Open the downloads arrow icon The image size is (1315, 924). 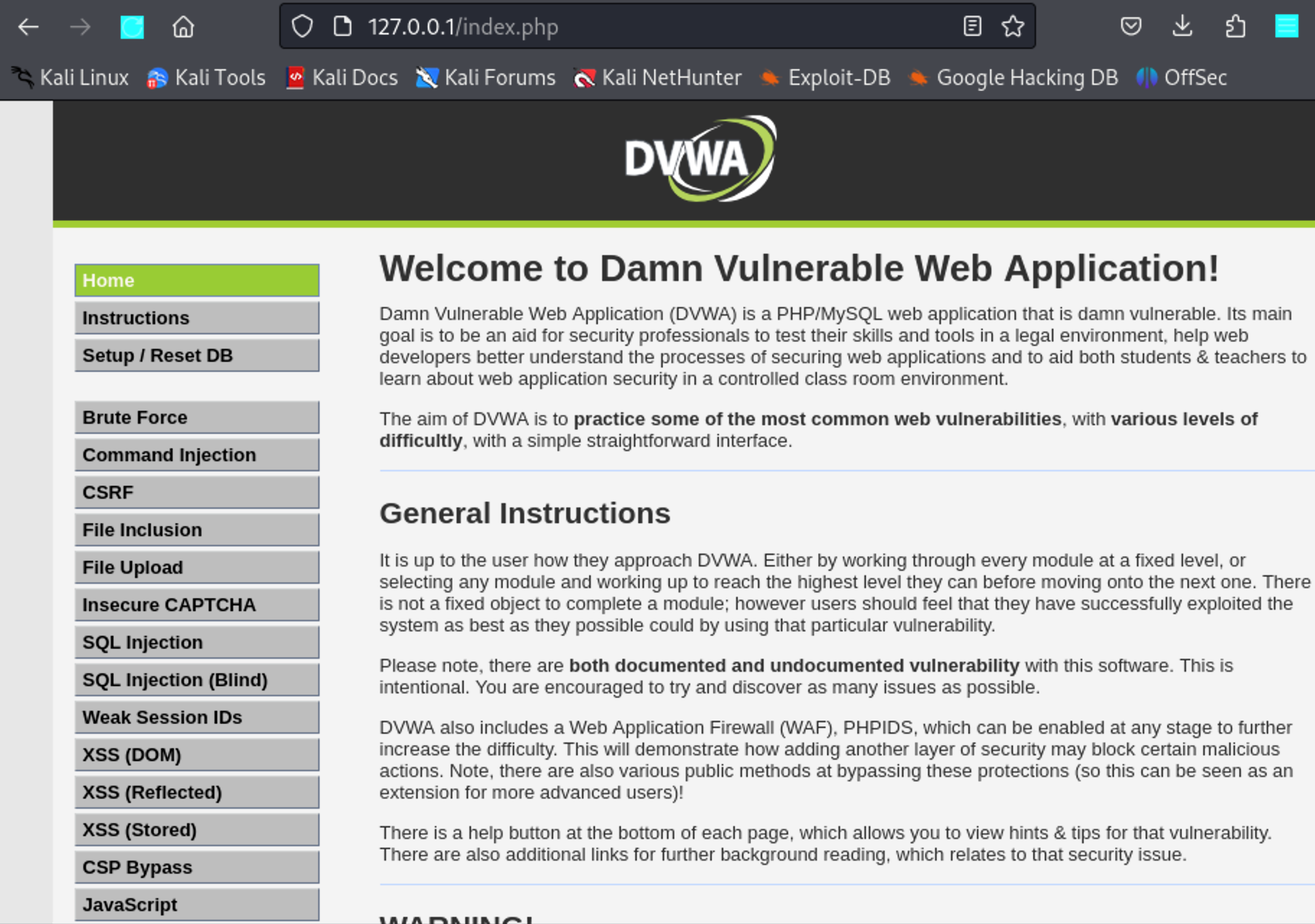point(1182,26)
